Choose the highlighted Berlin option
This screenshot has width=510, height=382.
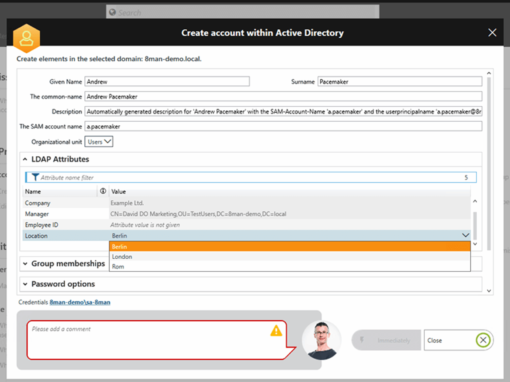pyautogui.click(x=290, y=247)
